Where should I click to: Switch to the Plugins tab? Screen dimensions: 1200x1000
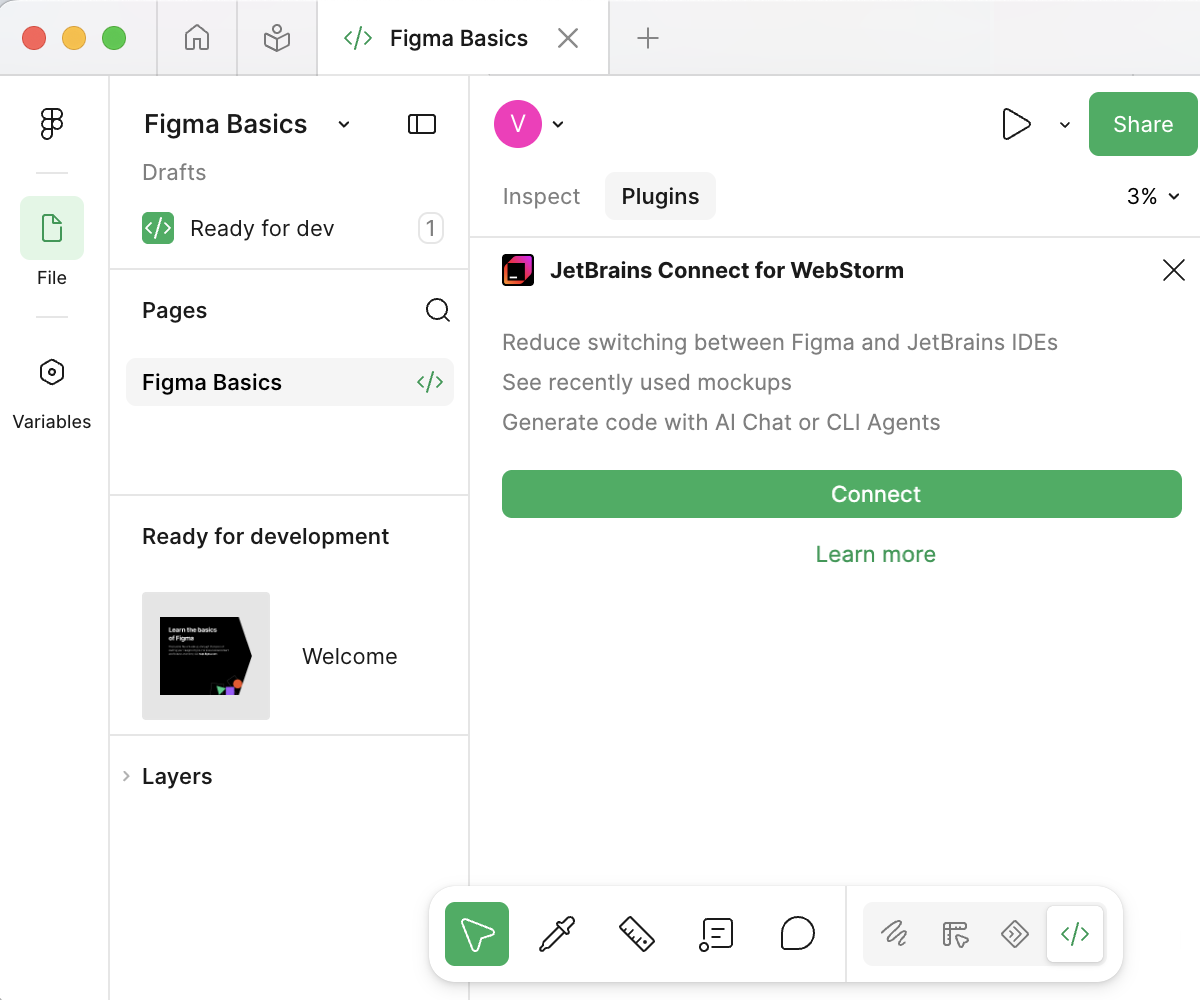click(x=660, y=196)
